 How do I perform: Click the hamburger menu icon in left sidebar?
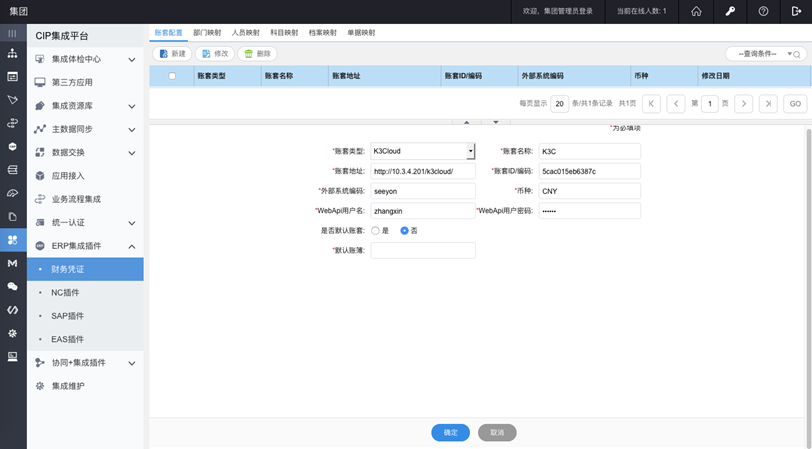pyautogui.click(x=13, y=34)
